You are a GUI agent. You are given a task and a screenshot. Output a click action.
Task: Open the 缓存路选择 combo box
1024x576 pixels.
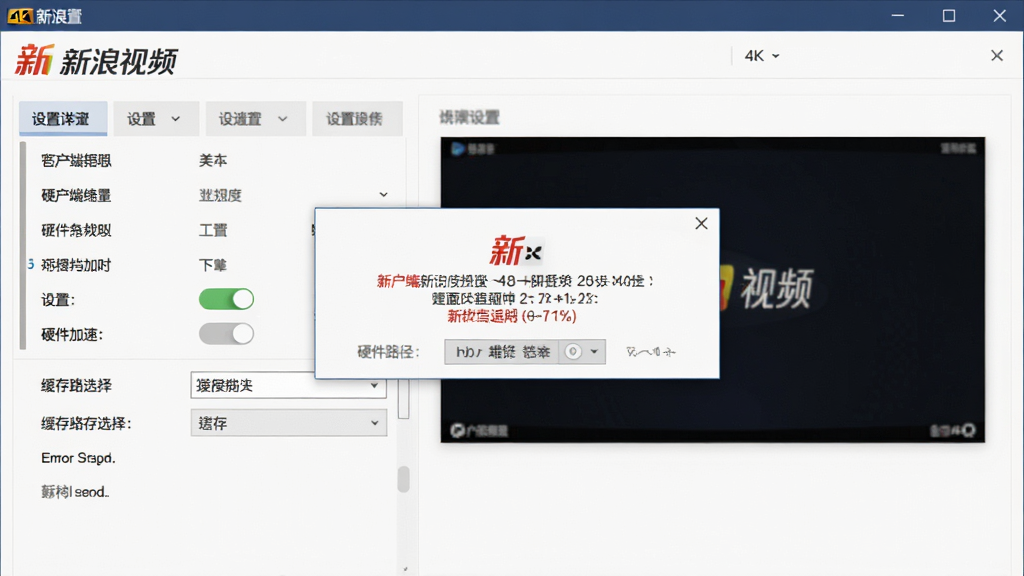(x=288, y=385)
